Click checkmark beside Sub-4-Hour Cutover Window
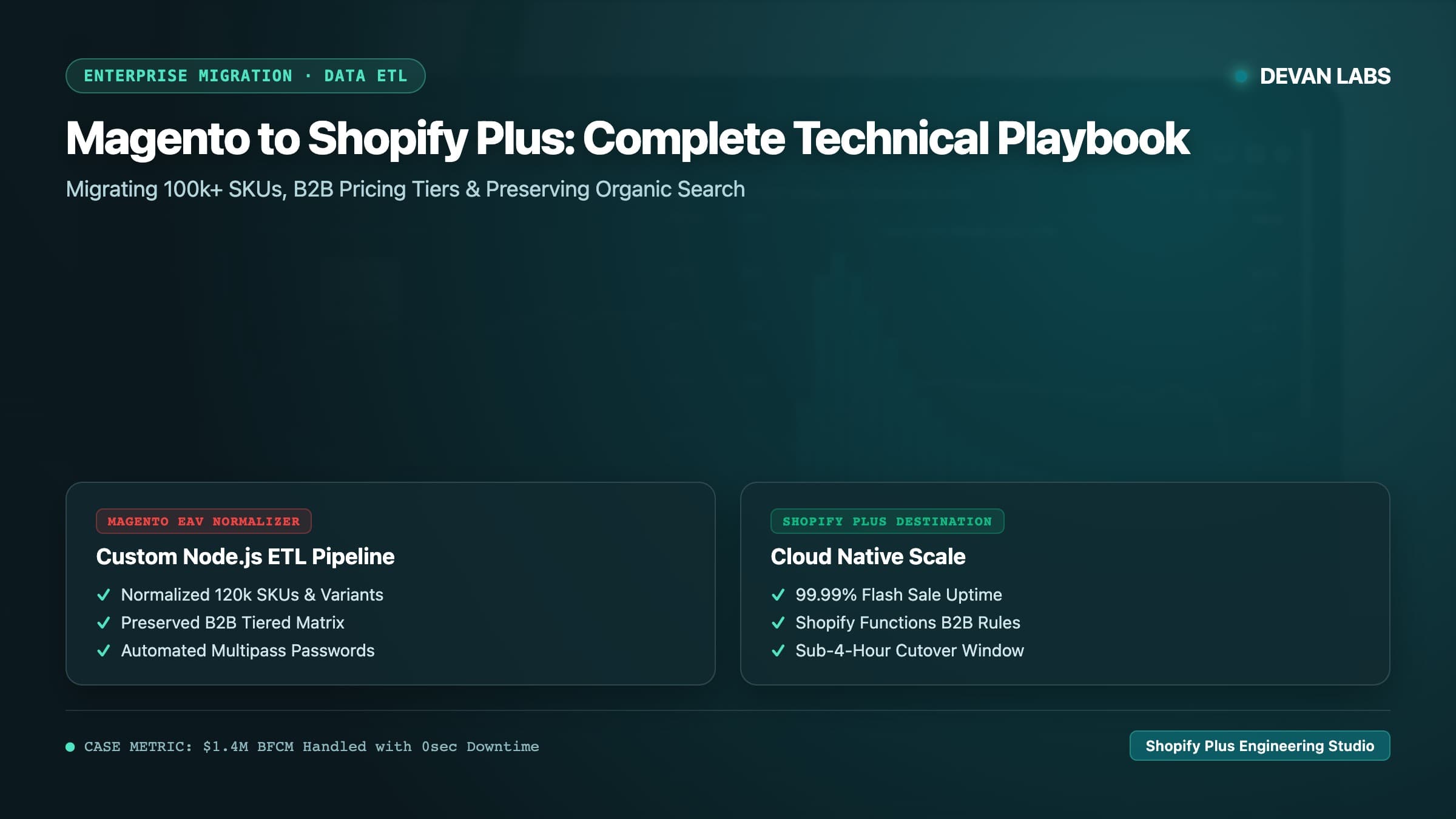This screenshot has width=1456, height=819. point(778,650)
